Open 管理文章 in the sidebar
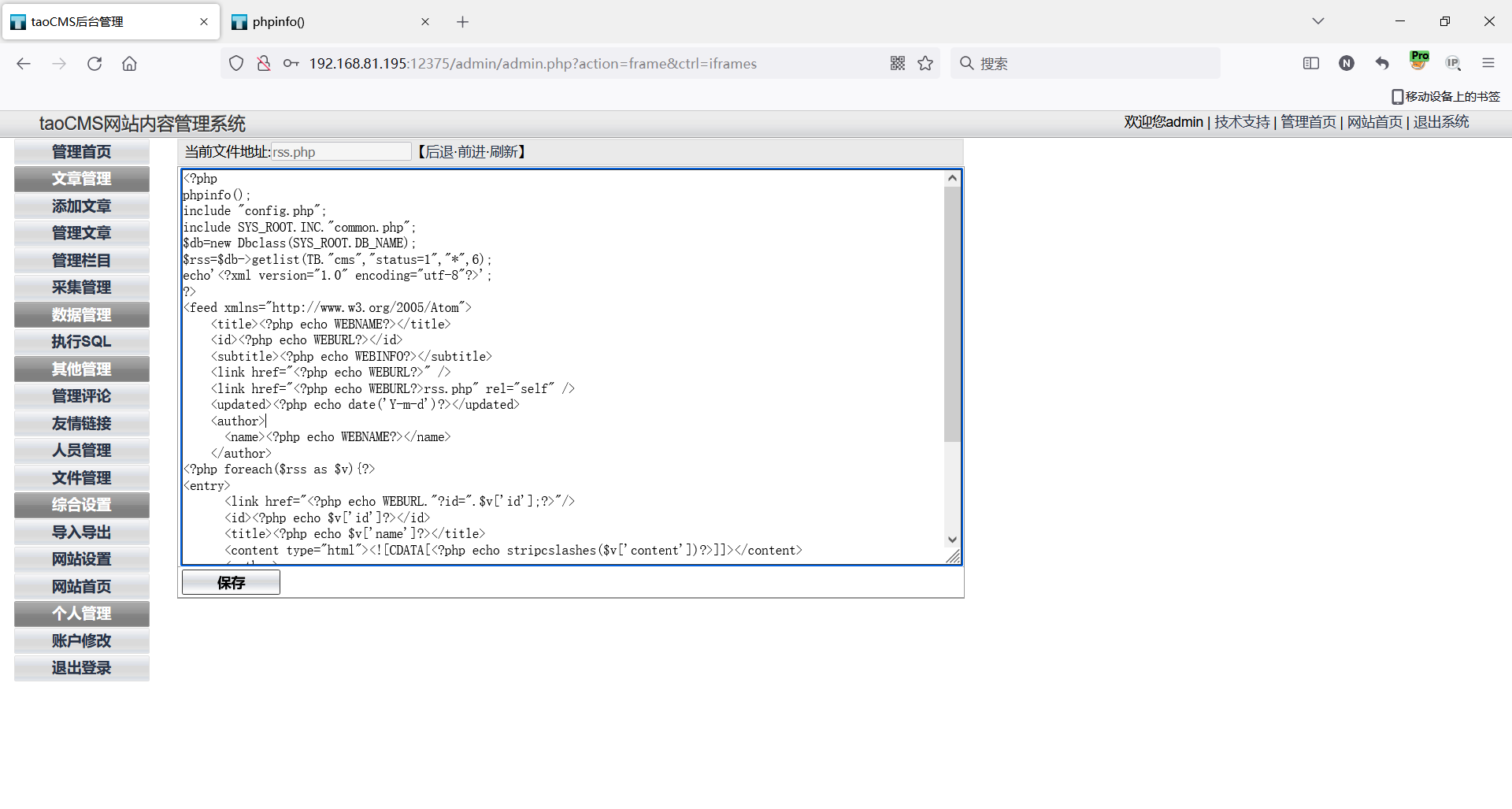 (x=82, y=233)
